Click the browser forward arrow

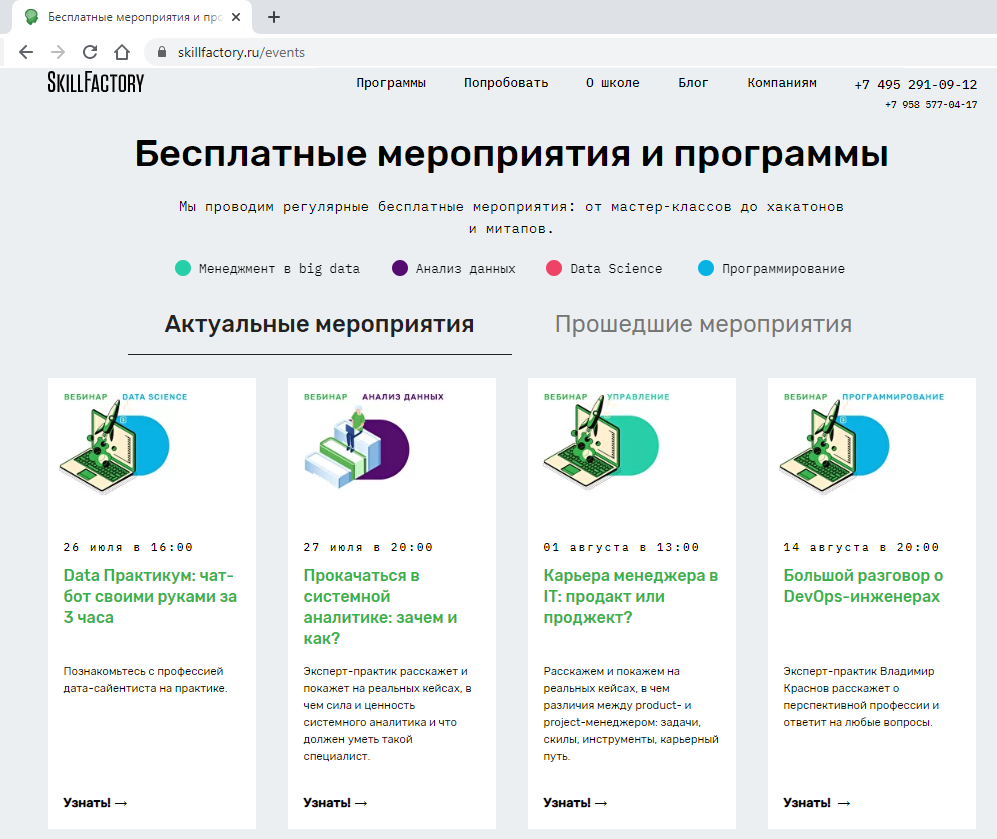(59, 51)
